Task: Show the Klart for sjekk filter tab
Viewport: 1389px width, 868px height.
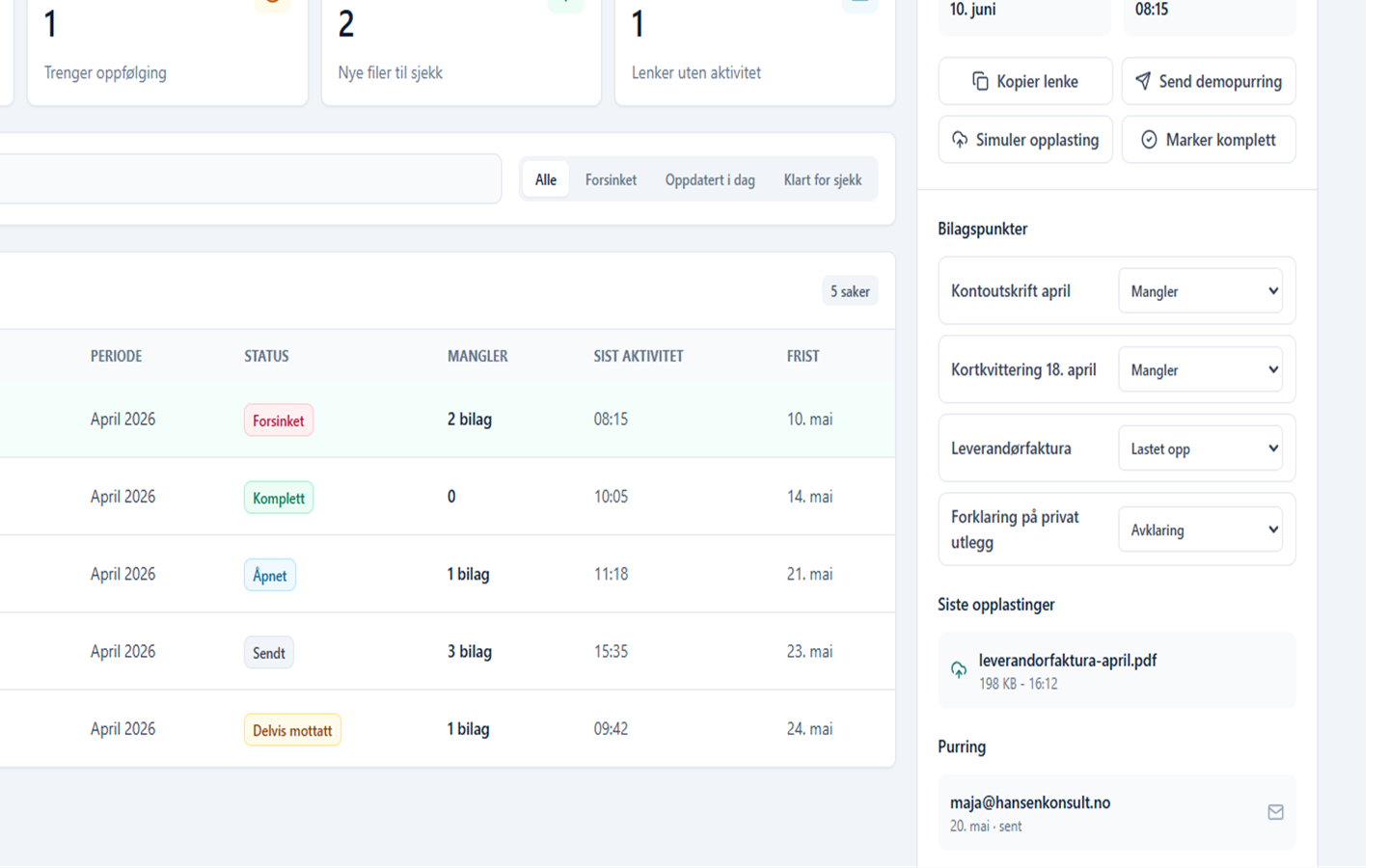Action: coord(823,179)
